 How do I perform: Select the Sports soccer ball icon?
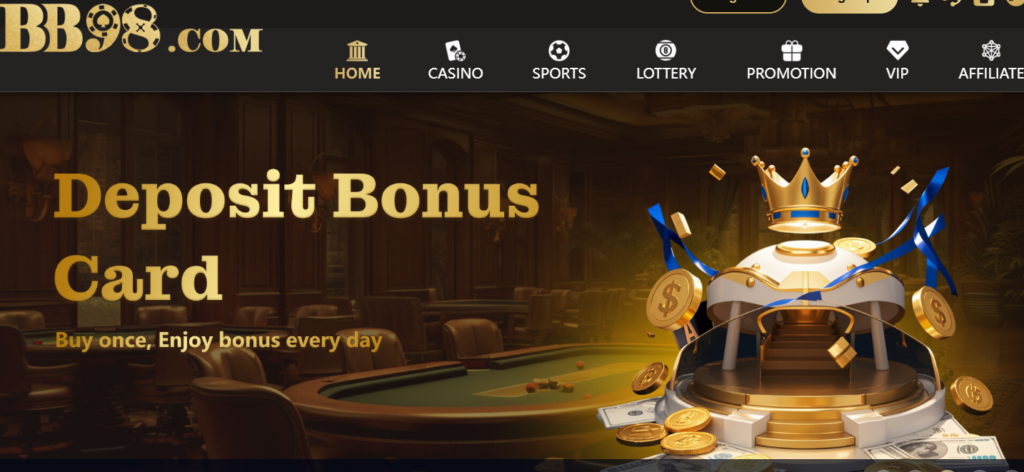pyautogui.click(x=559, y=51)
